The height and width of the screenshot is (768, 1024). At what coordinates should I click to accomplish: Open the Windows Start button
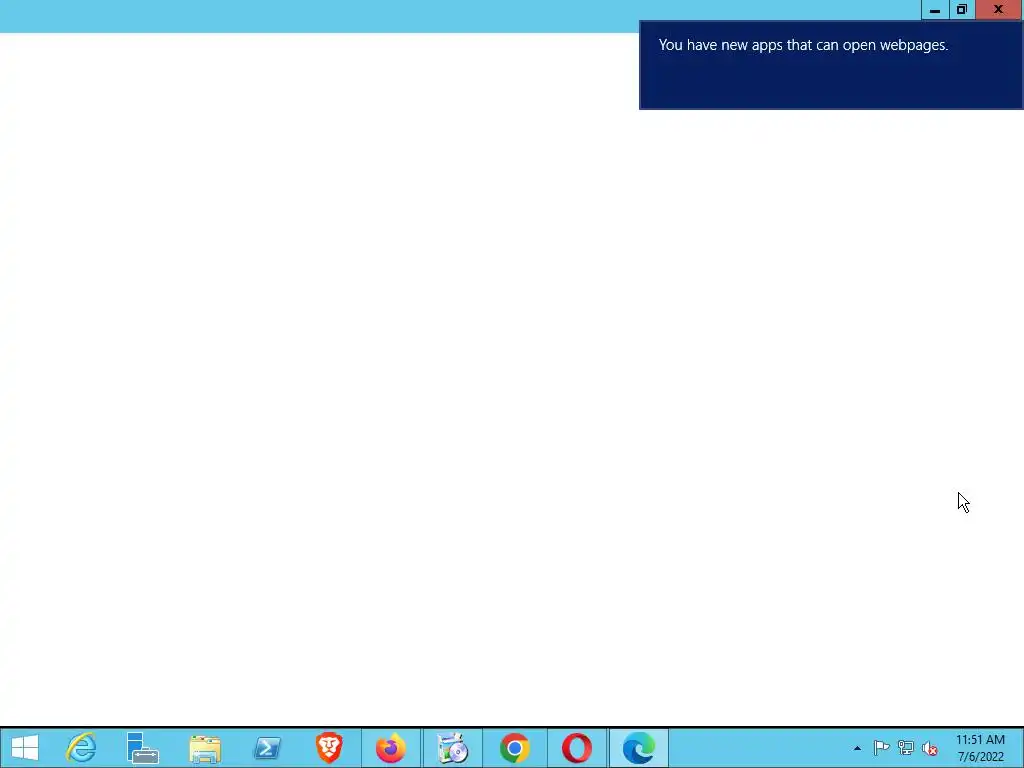click(x=24, y=748)
